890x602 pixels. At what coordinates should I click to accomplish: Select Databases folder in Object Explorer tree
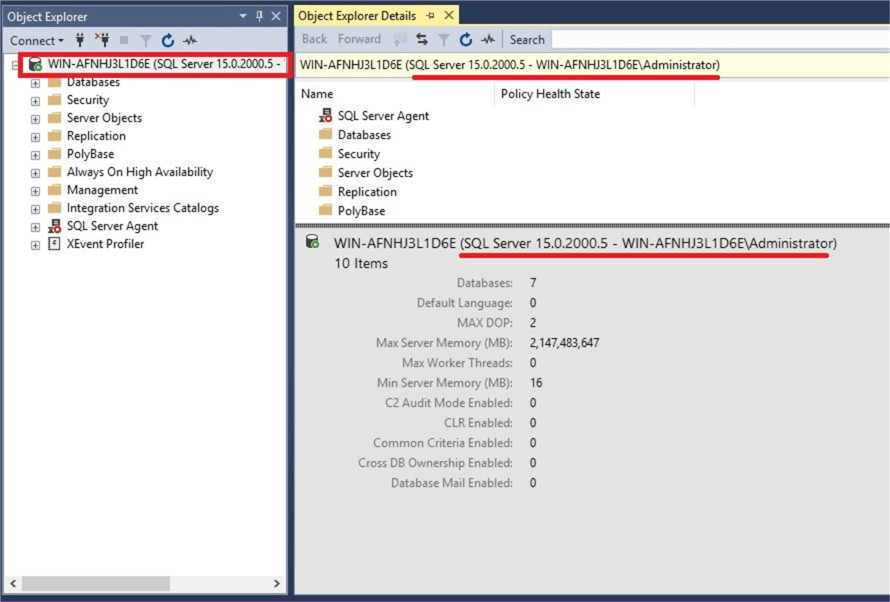click(x=93, y=82)
